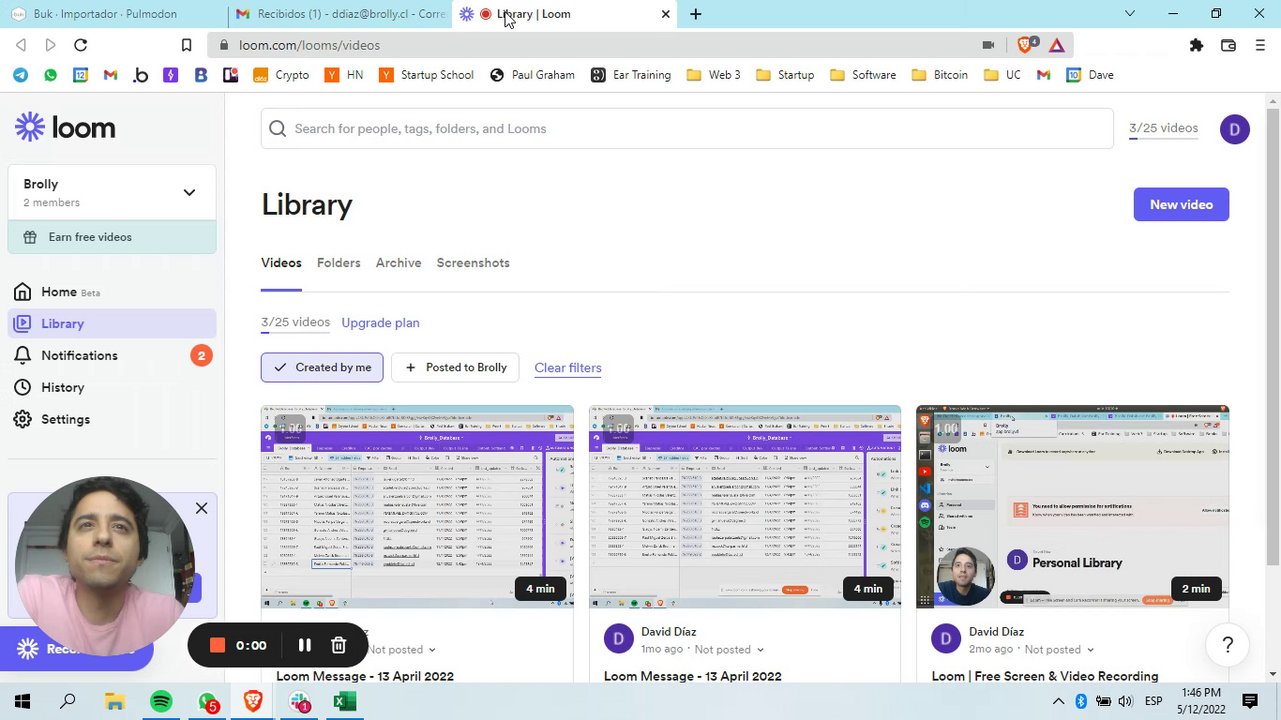Open the help question mark button
The height and width of the screenshot is (720, 1281).
coord(1228,645)
